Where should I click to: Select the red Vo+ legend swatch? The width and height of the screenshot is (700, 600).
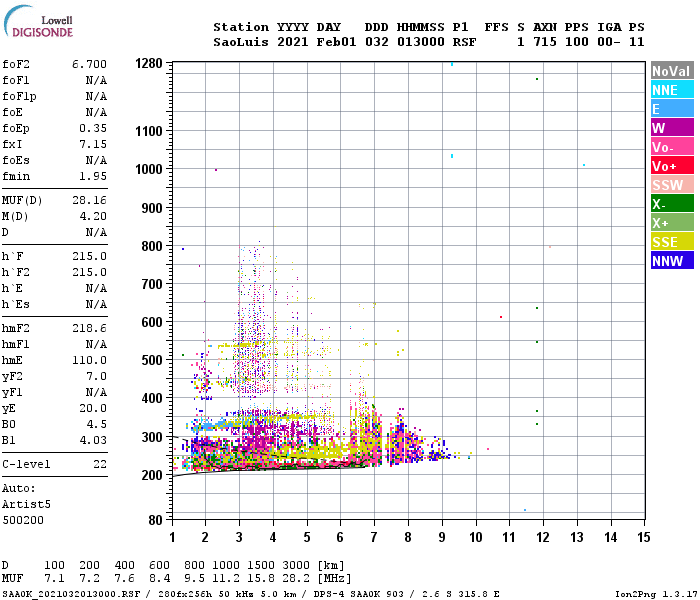click(672, 166)
